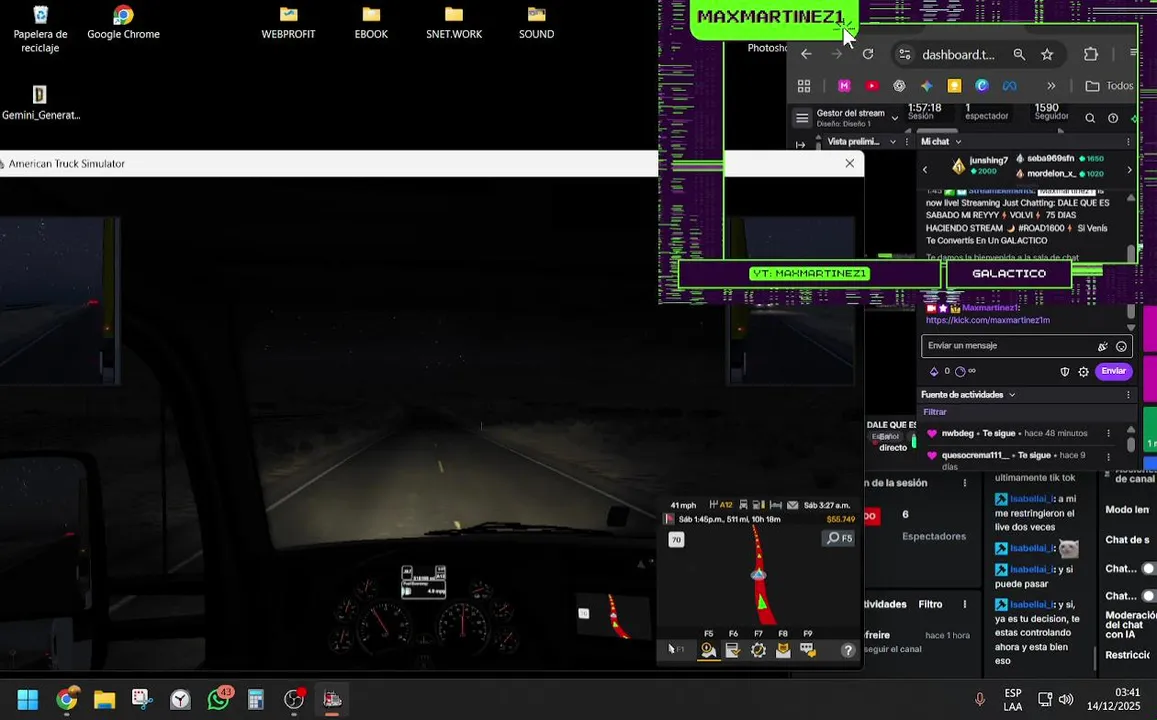Image resolution: width=1157 pixels, height=720 pixels.
Task: Bookmark this page with the star icon
Action: click(x=1047, y=54)
